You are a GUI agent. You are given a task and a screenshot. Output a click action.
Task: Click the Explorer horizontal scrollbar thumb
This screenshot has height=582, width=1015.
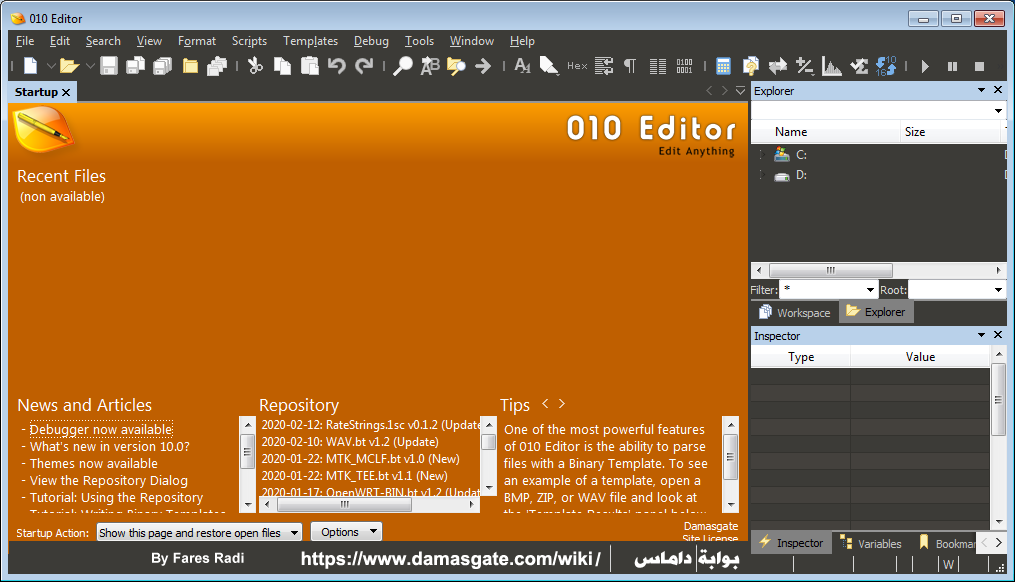click(831, 270)
